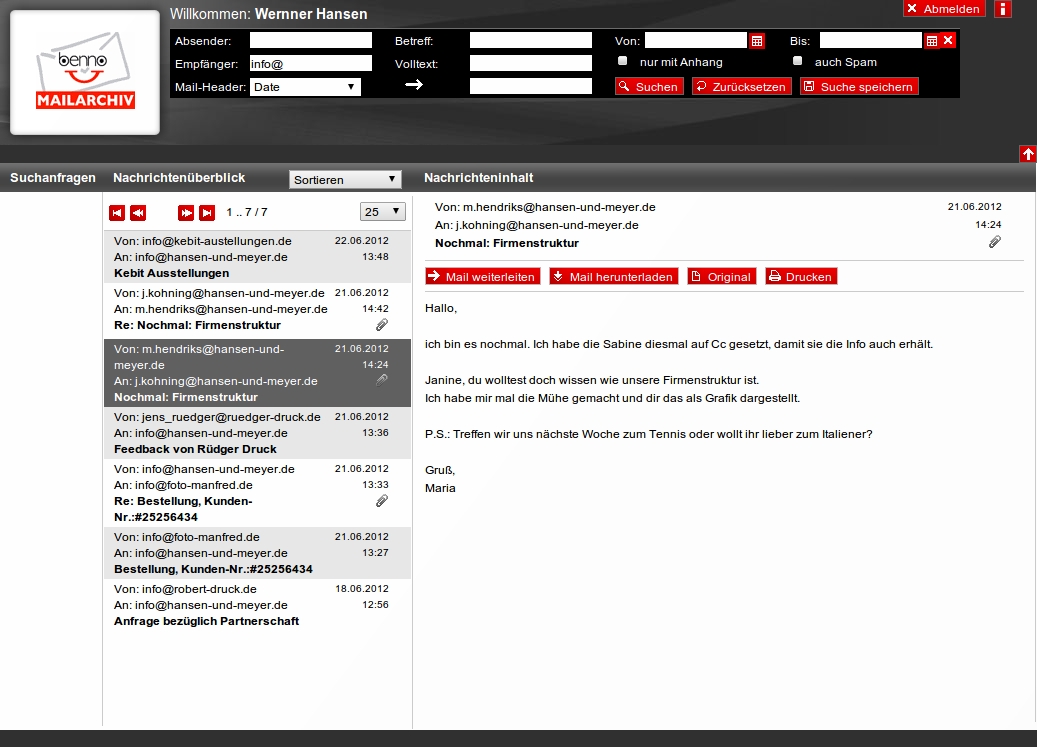The image size is (1037, 747).
Task: Jump to last page of message list
Action: click(207, 213)
